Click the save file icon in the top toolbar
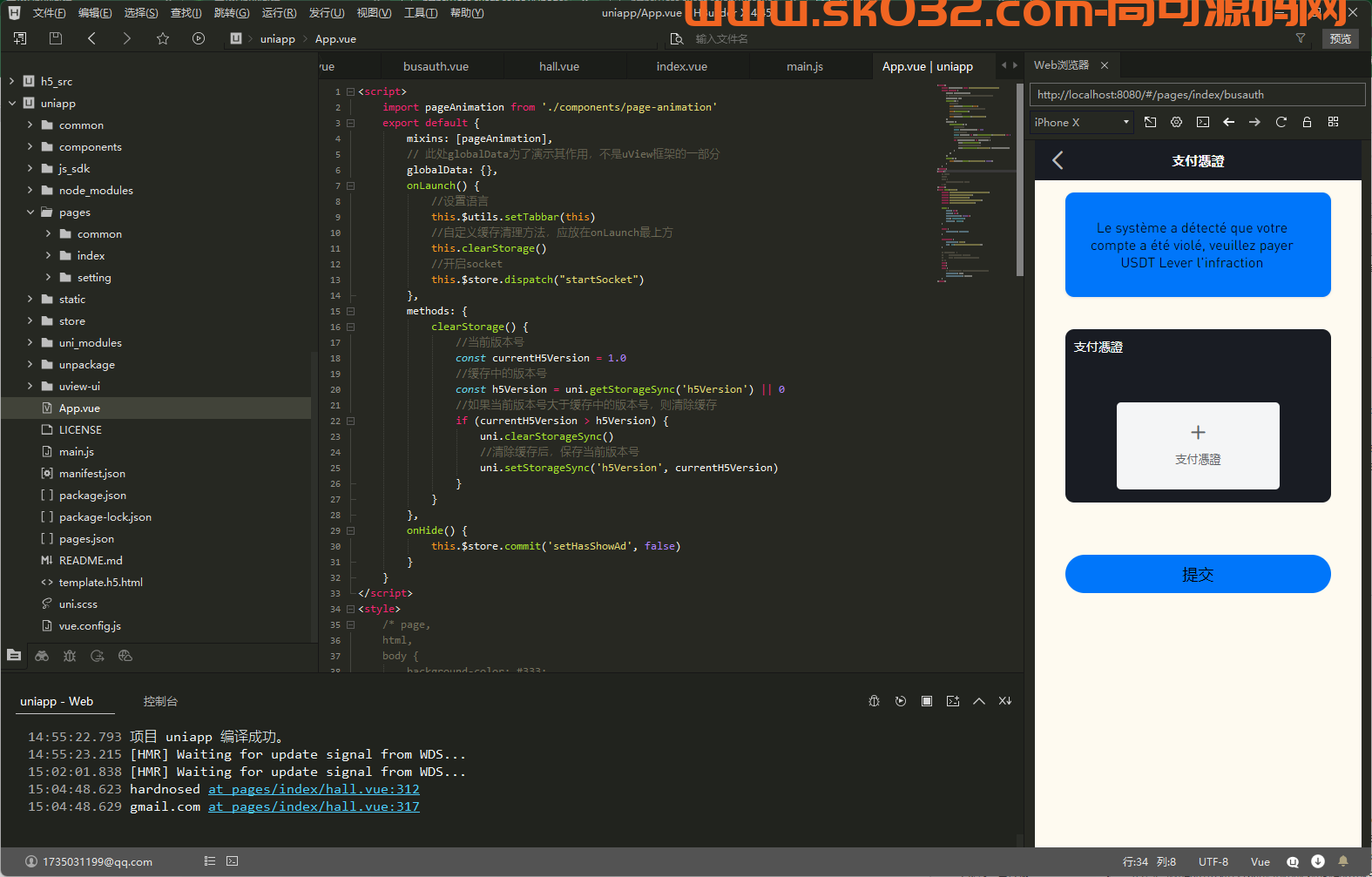1372x877 pixels. [56, 38]
